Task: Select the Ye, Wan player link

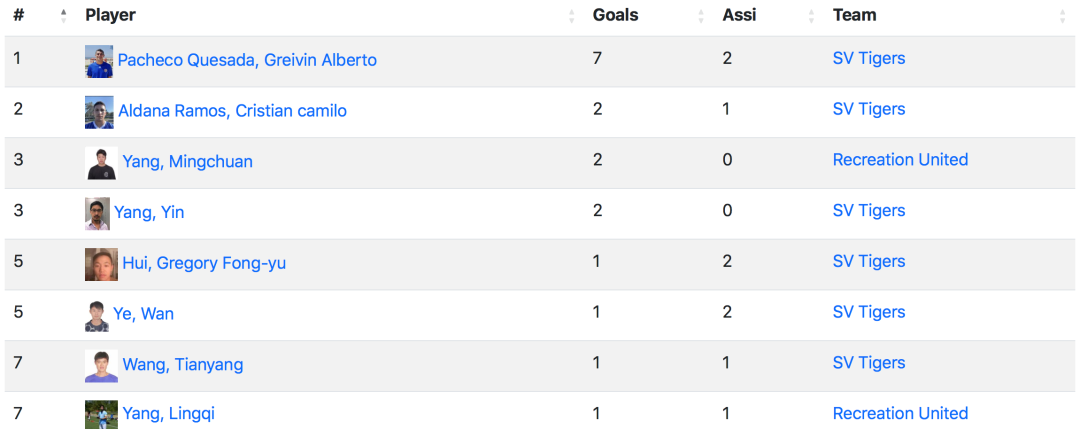Action: pyautogui.click(x=143, y=314)
